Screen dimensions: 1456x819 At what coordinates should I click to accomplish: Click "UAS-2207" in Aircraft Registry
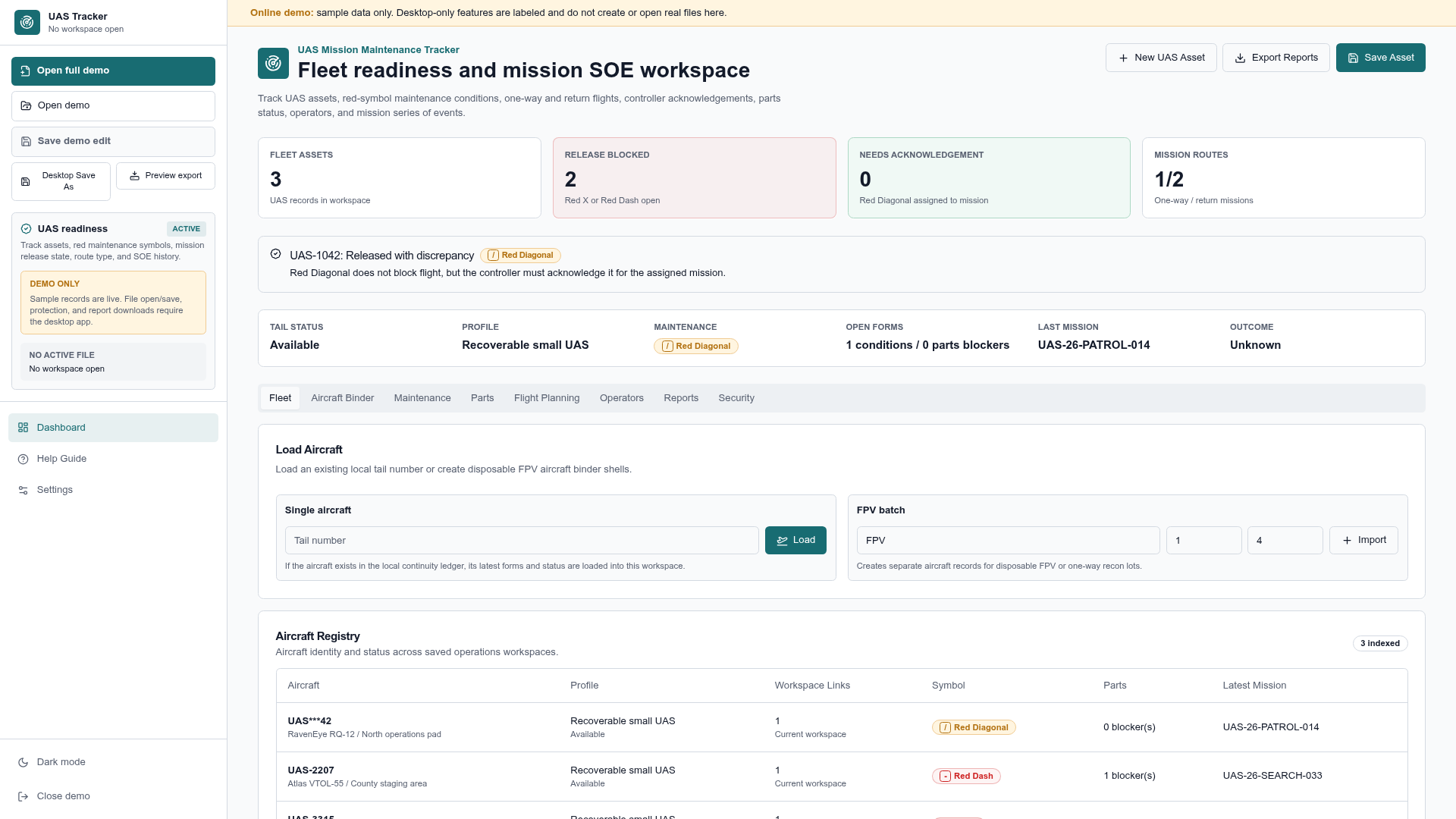coord(311,770)
